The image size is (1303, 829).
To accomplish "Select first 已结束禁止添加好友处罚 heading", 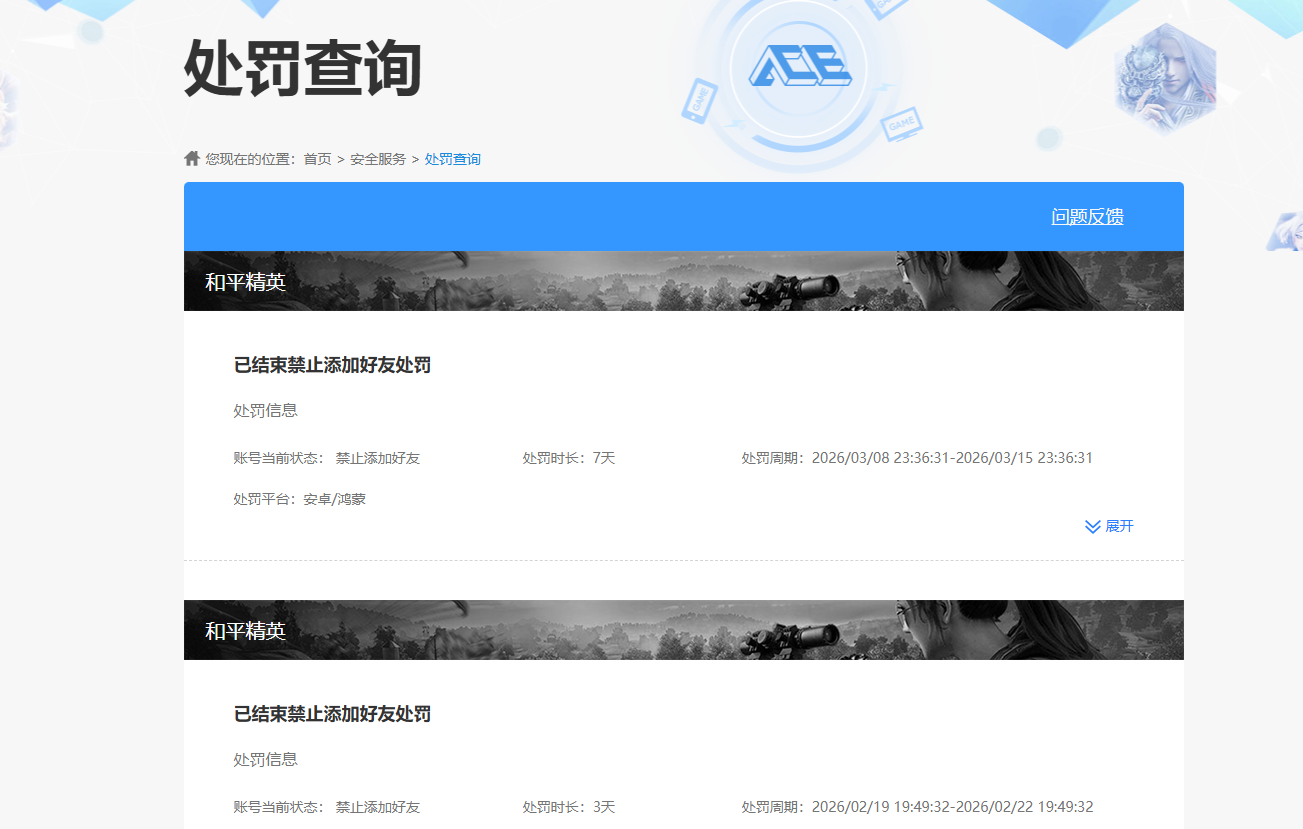I will (332, 365).
